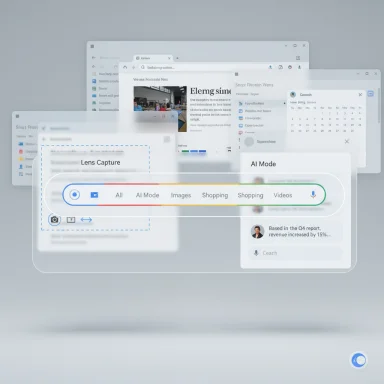
Task: Click the blue image icon in the search bar
Action: [94, 195]
